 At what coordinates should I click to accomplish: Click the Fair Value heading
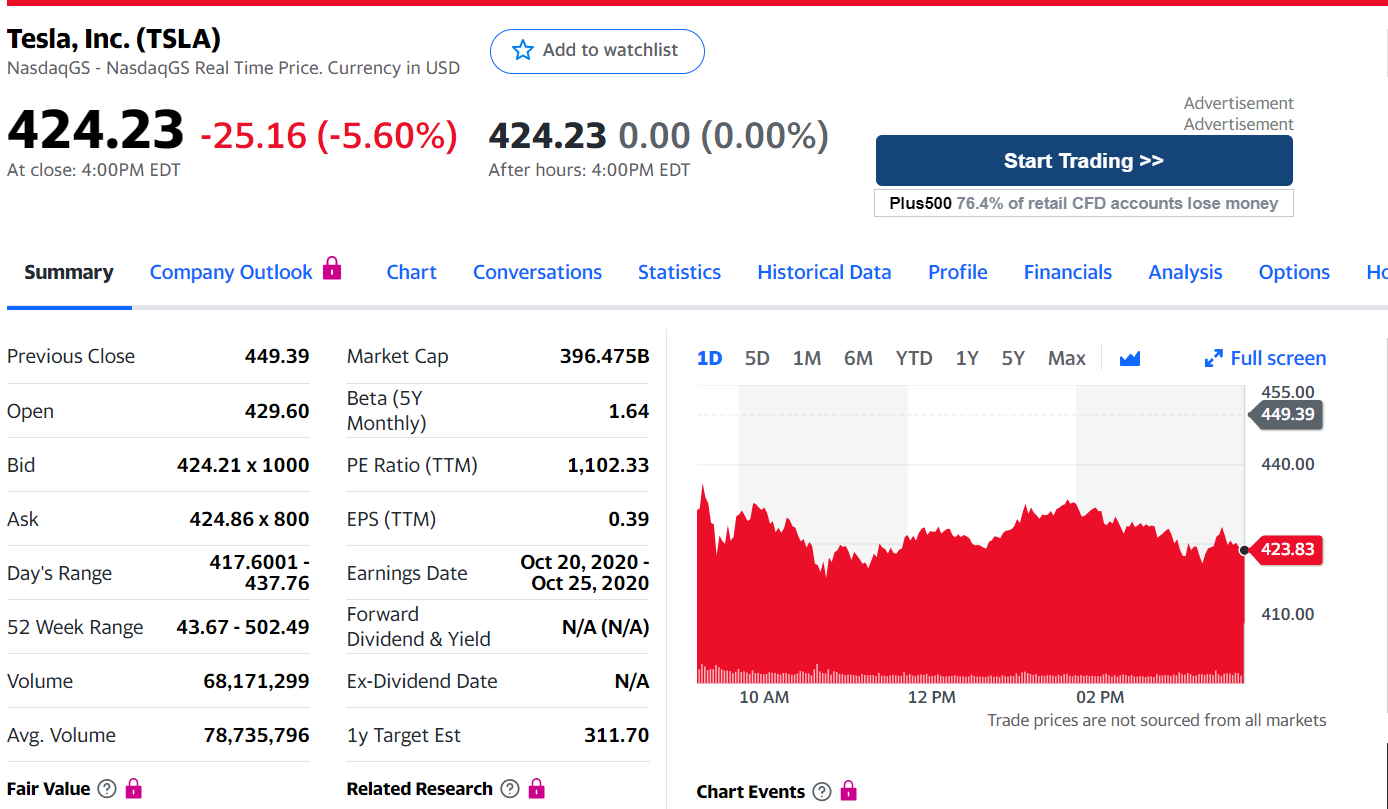(x=48, y=789)
